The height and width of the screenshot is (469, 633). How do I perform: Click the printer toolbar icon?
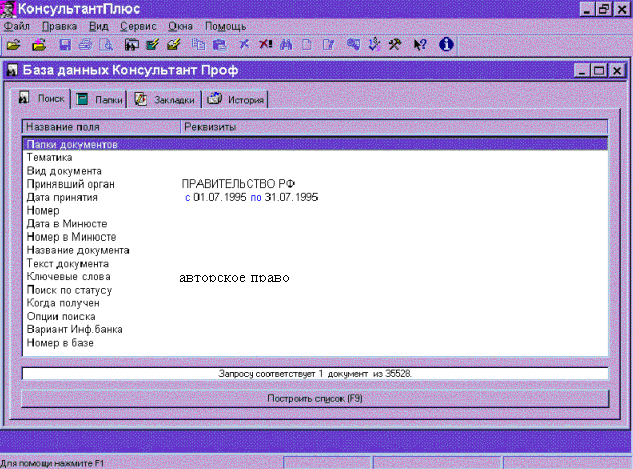click(x=85, y=44)
